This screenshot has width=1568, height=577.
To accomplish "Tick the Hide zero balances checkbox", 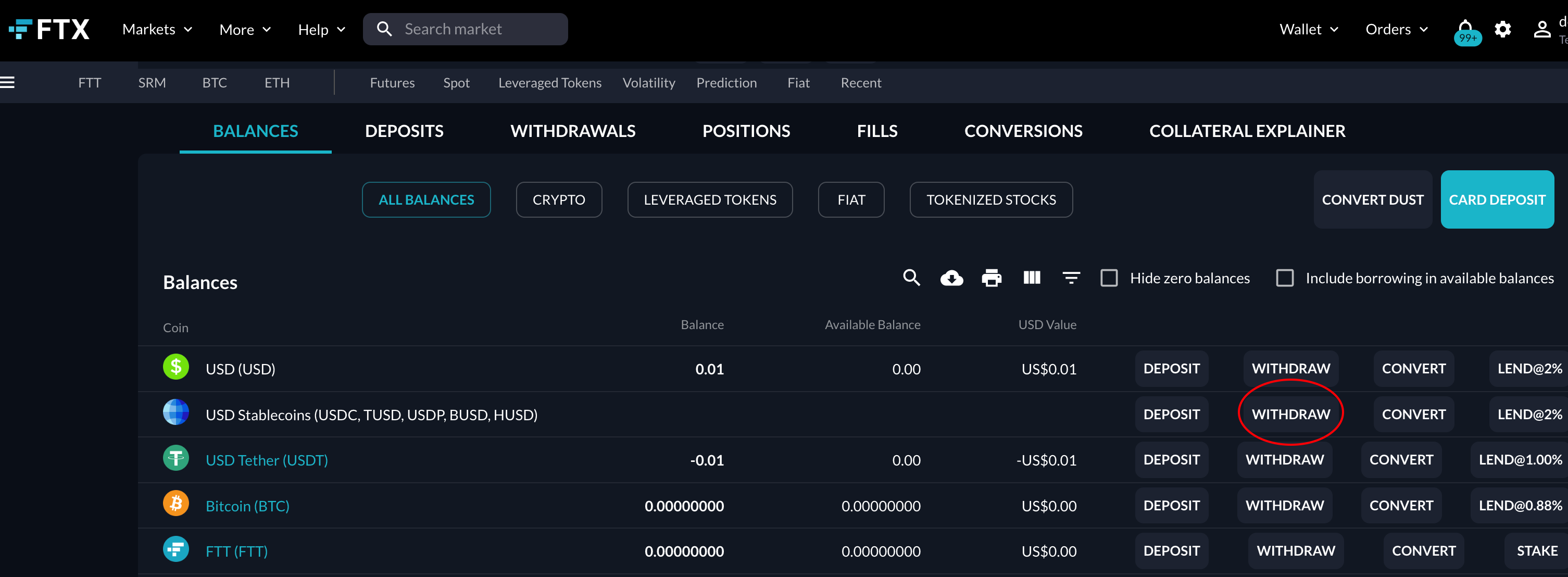I will [1109, 278].
